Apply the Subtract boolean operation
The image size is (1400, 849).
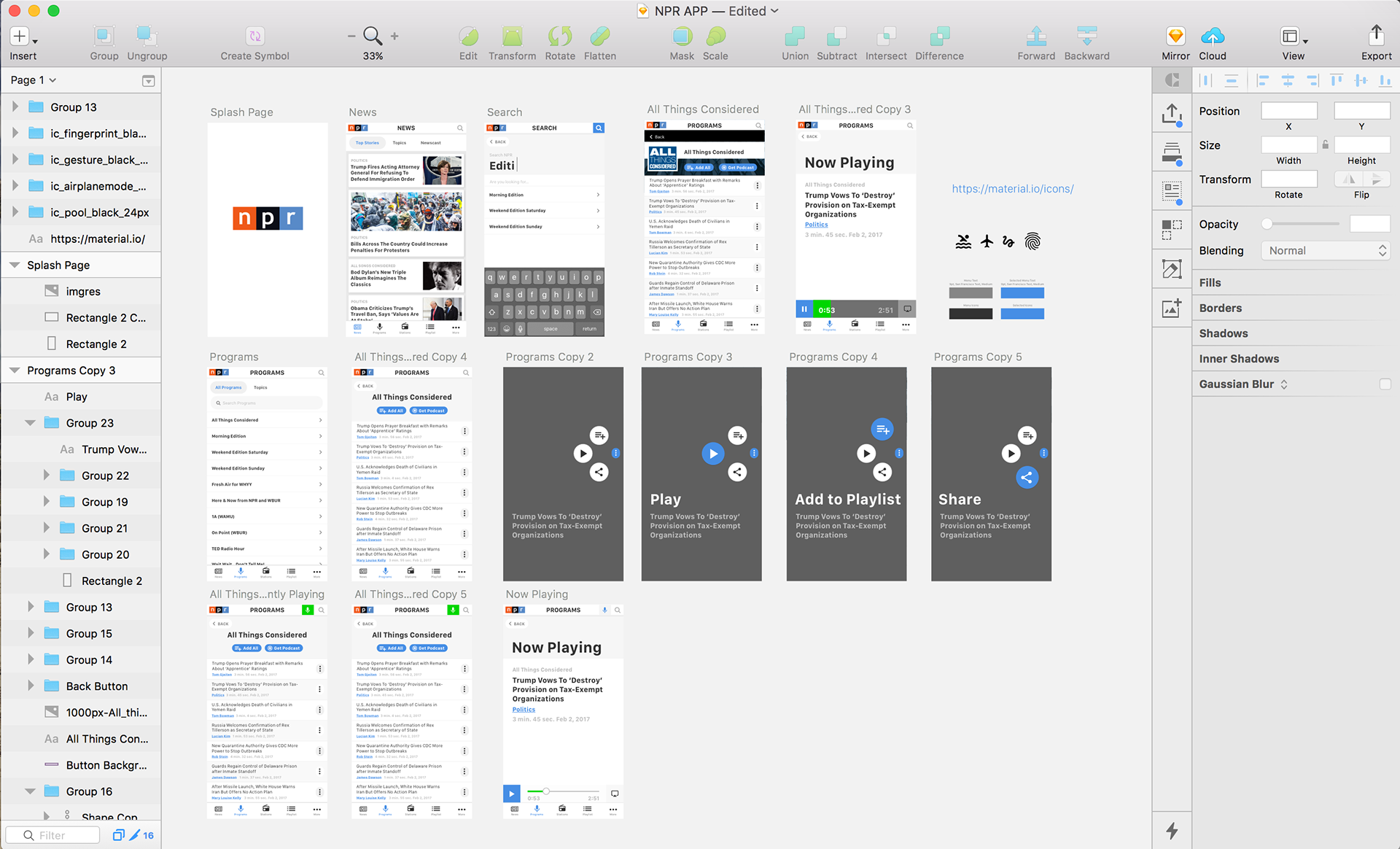point(836,36)
